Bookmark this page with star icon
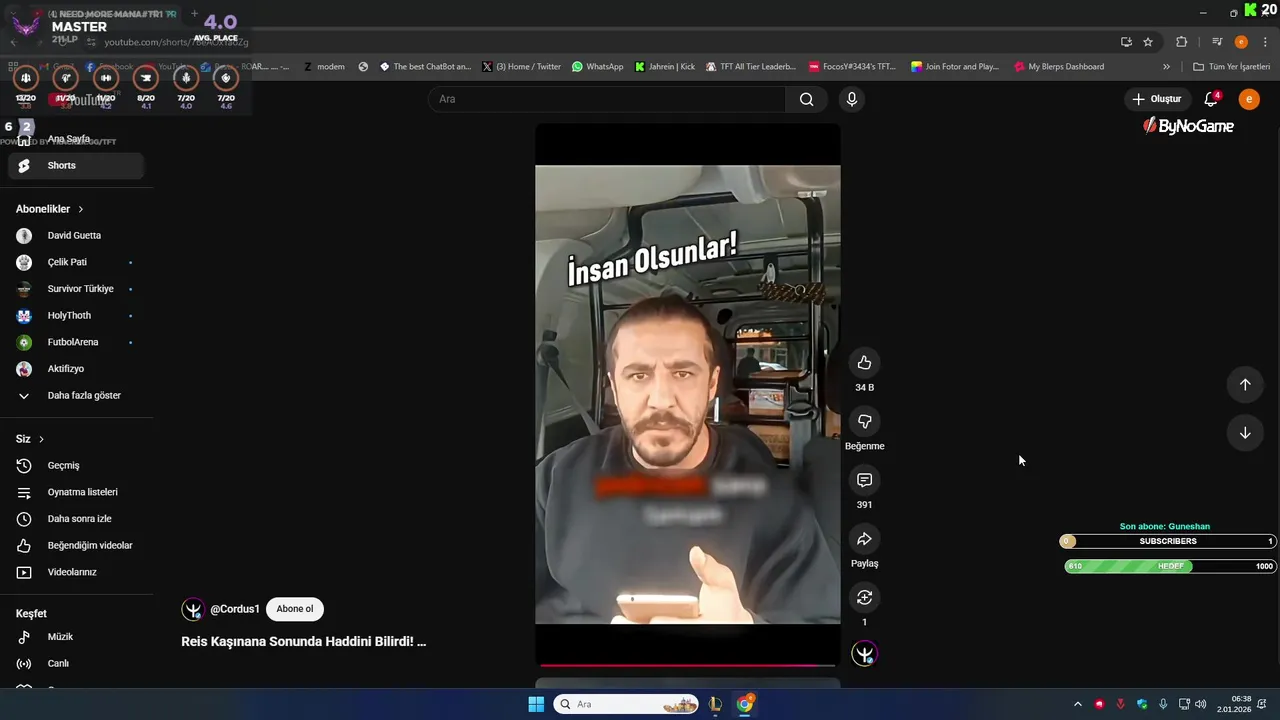The height and width of the screenshot is (720, 1280). tap(1148, 42)
